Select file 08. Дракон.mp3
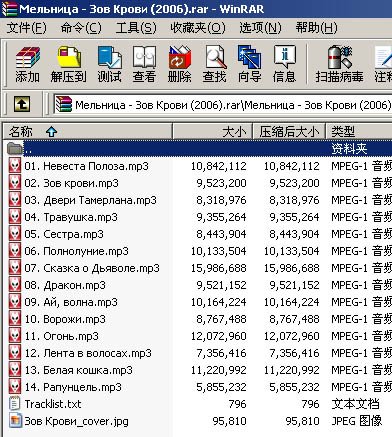The height and width of the screenshot is (437, 392). coord(65,285)
